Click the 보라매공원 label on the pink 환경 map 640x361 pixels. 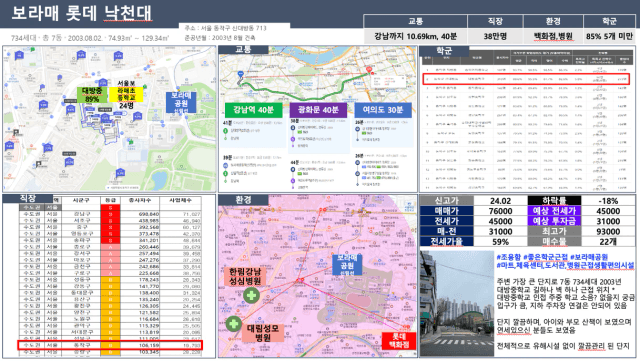click(347, 264)
